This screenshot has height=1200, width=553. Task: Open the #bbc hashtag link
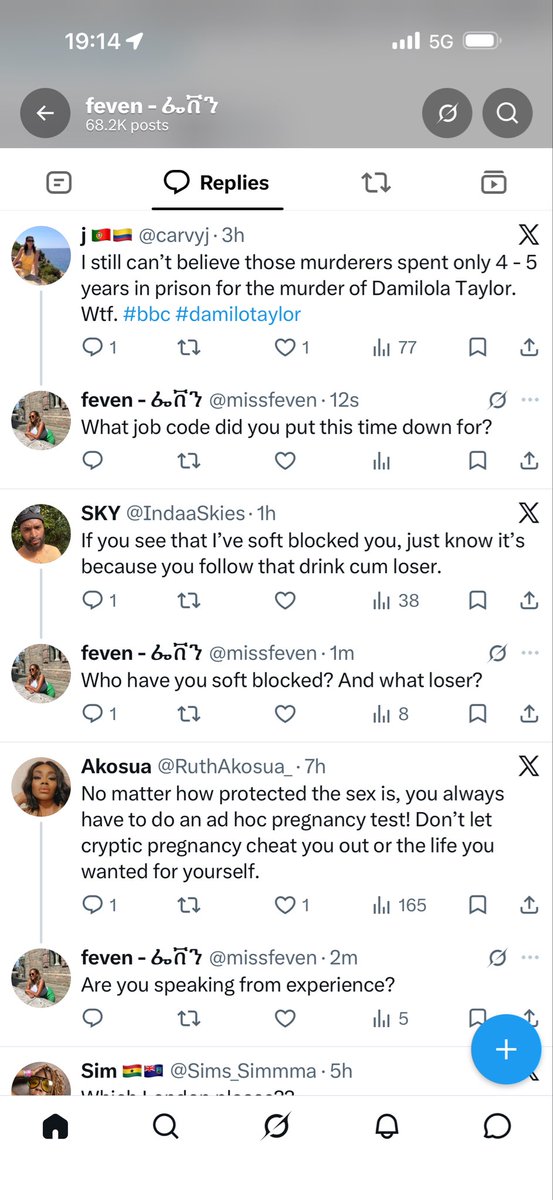click(x=146, y=314)
